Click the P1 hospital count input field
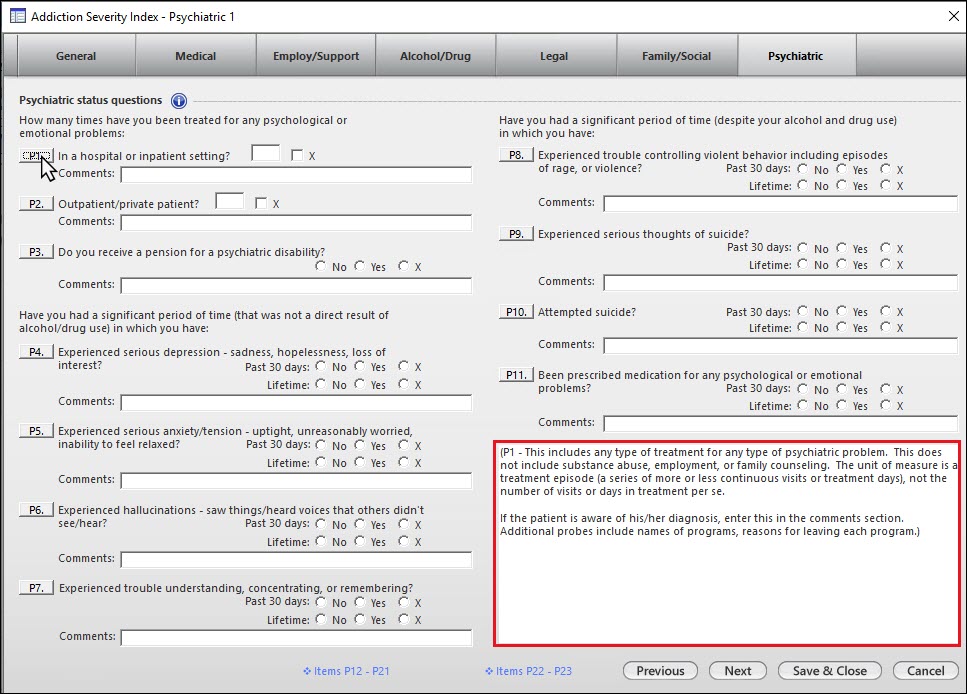Image resolution: width=967 pixels, height=694 pixels. [265, 153]
